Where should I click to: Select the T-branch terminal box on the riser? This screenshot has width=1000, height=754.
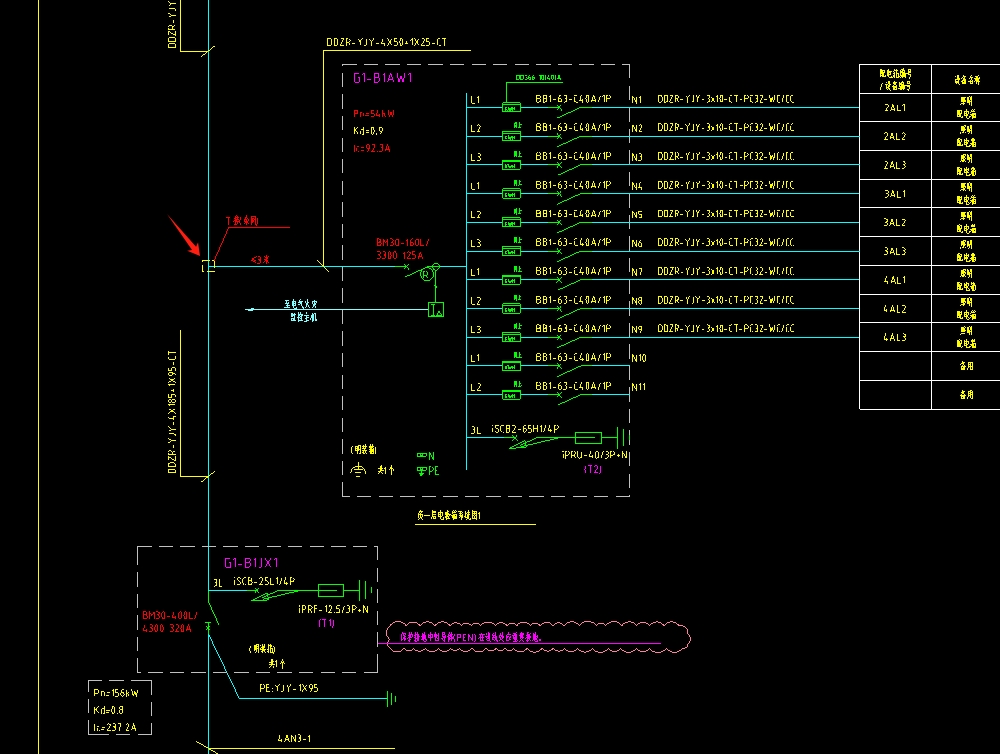(x=209, y=267)
